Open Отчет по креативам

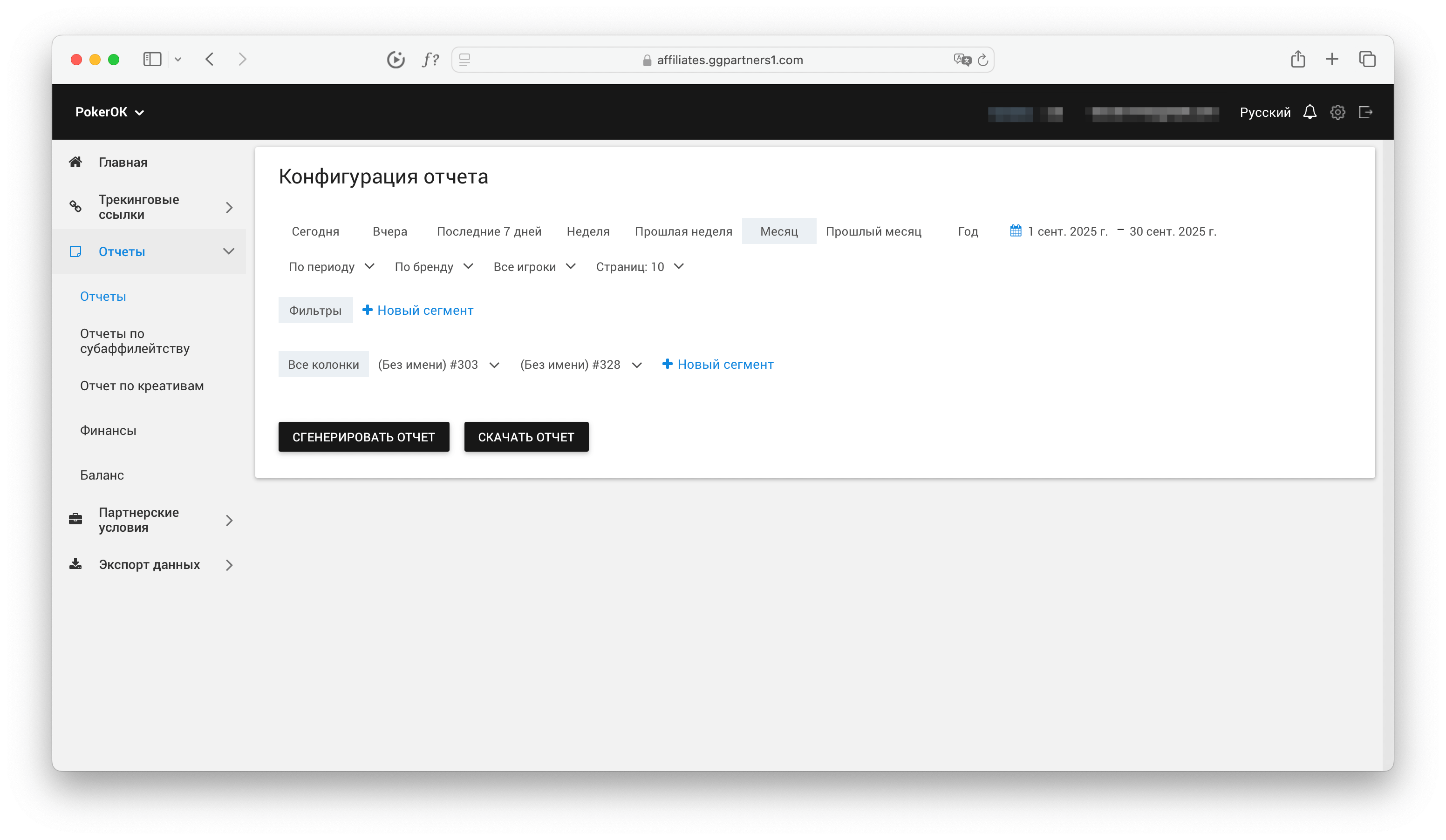142,386
